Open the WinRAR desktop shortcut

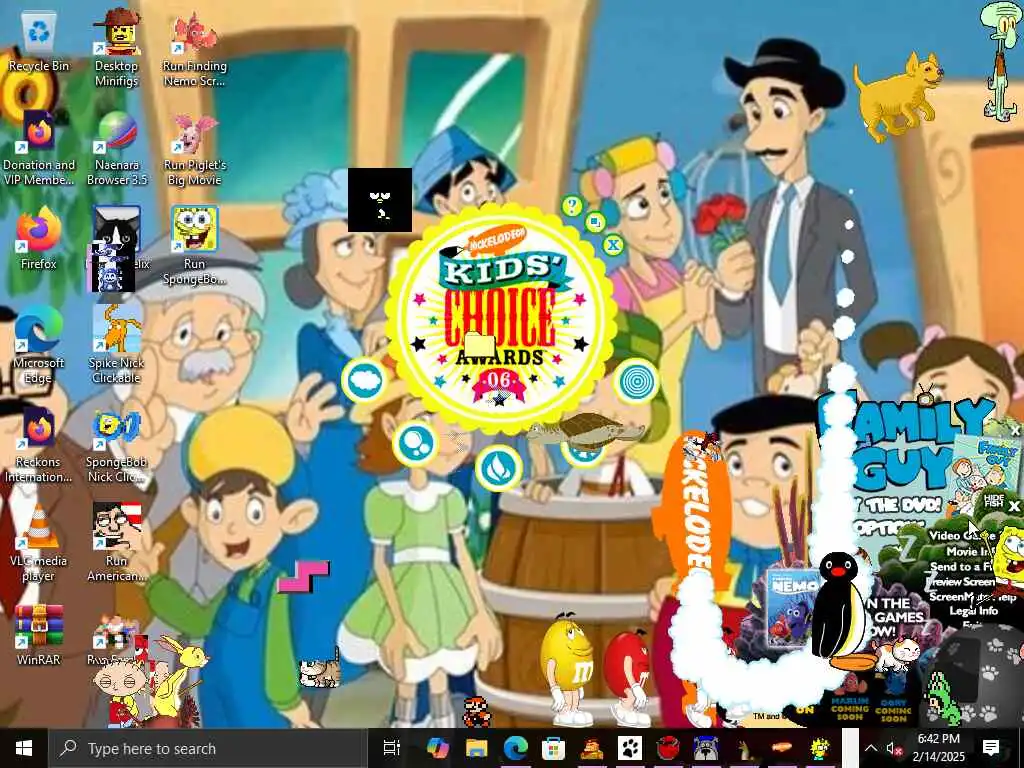[x=39, y=633]
